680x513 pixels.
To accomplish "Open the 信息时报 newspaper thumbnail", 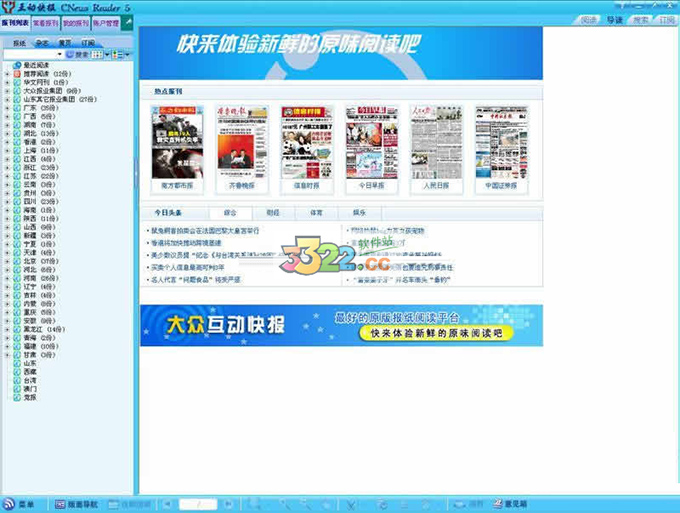I will click(x=307, y=143).
